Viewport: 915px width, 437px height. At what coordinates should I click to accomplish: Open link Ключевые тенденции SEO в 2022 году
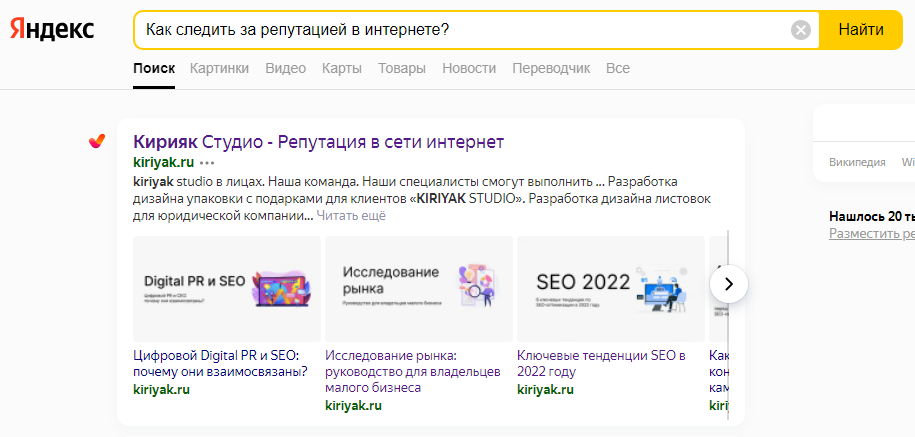point(601,363)
